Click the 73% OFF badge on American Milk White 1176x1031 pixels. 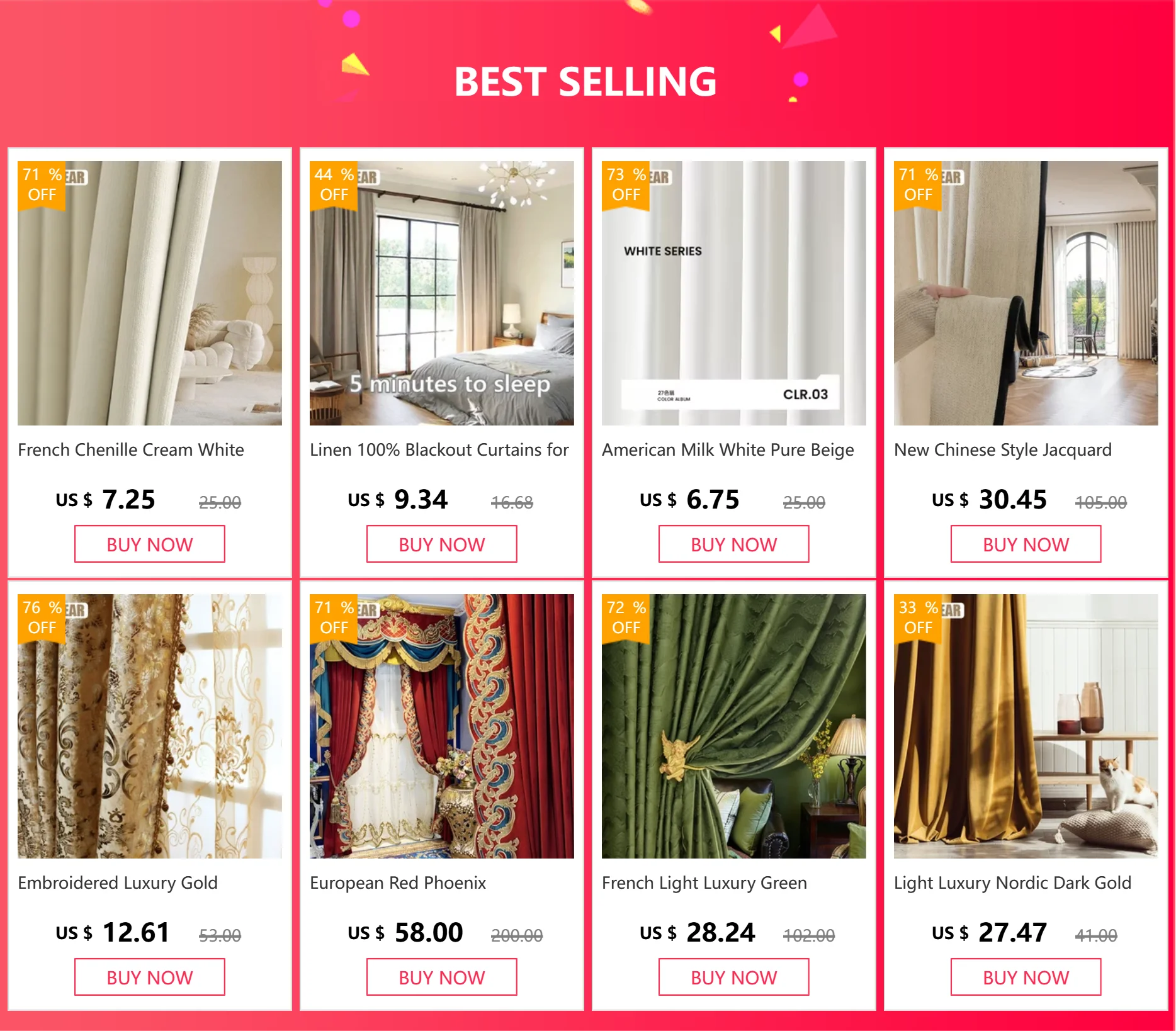626,185
